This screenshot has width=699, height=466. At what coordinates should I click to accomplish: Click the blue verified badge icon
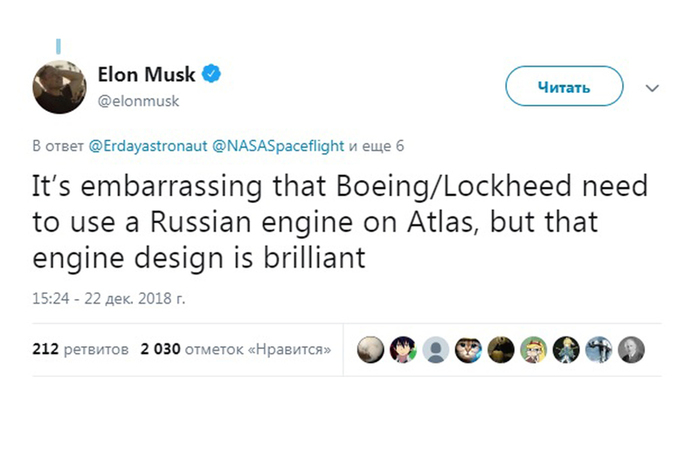211,74
